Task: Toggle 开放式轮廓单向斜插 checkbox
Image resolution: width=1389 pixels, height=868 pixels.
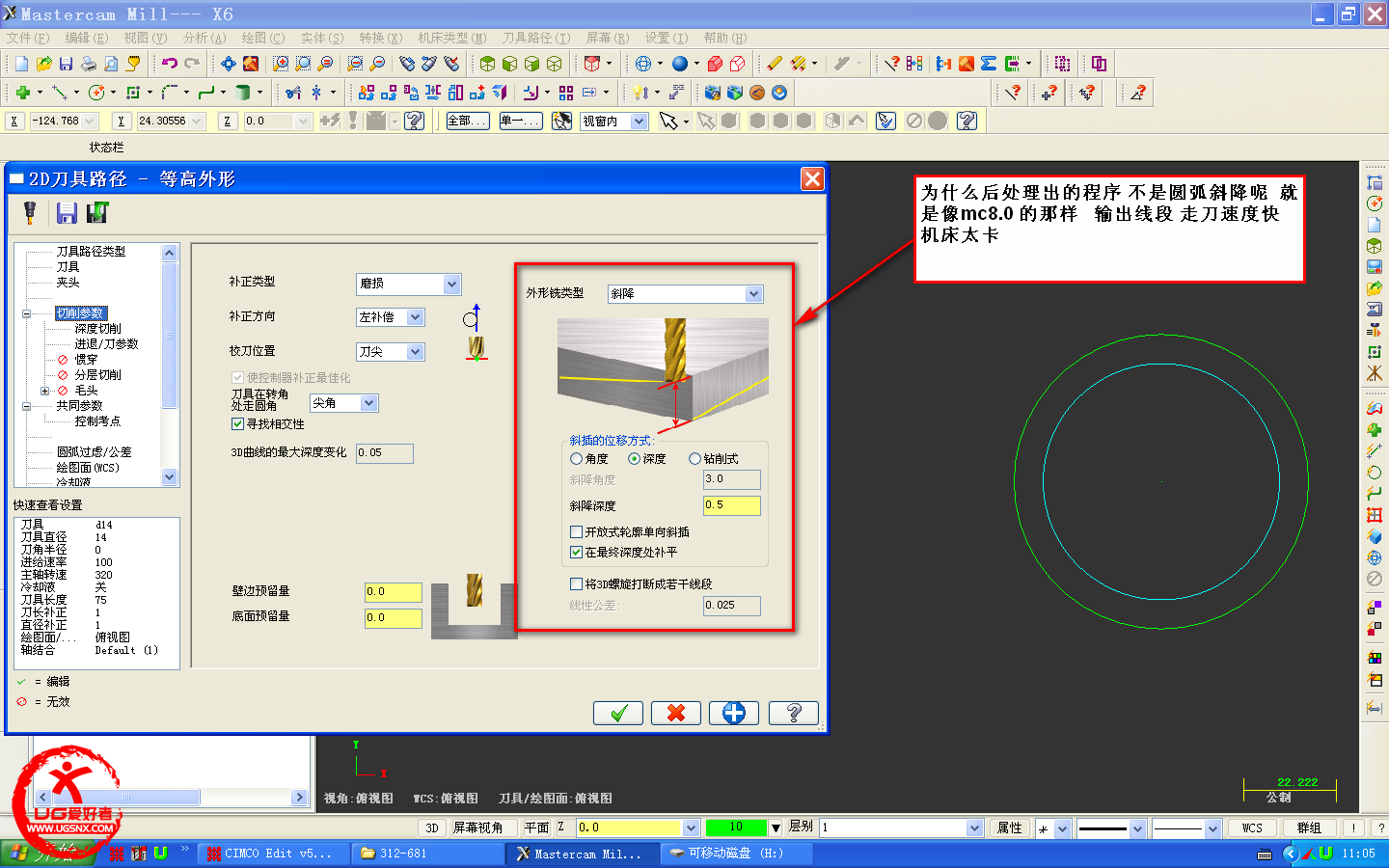Action: tap(576, 532)
